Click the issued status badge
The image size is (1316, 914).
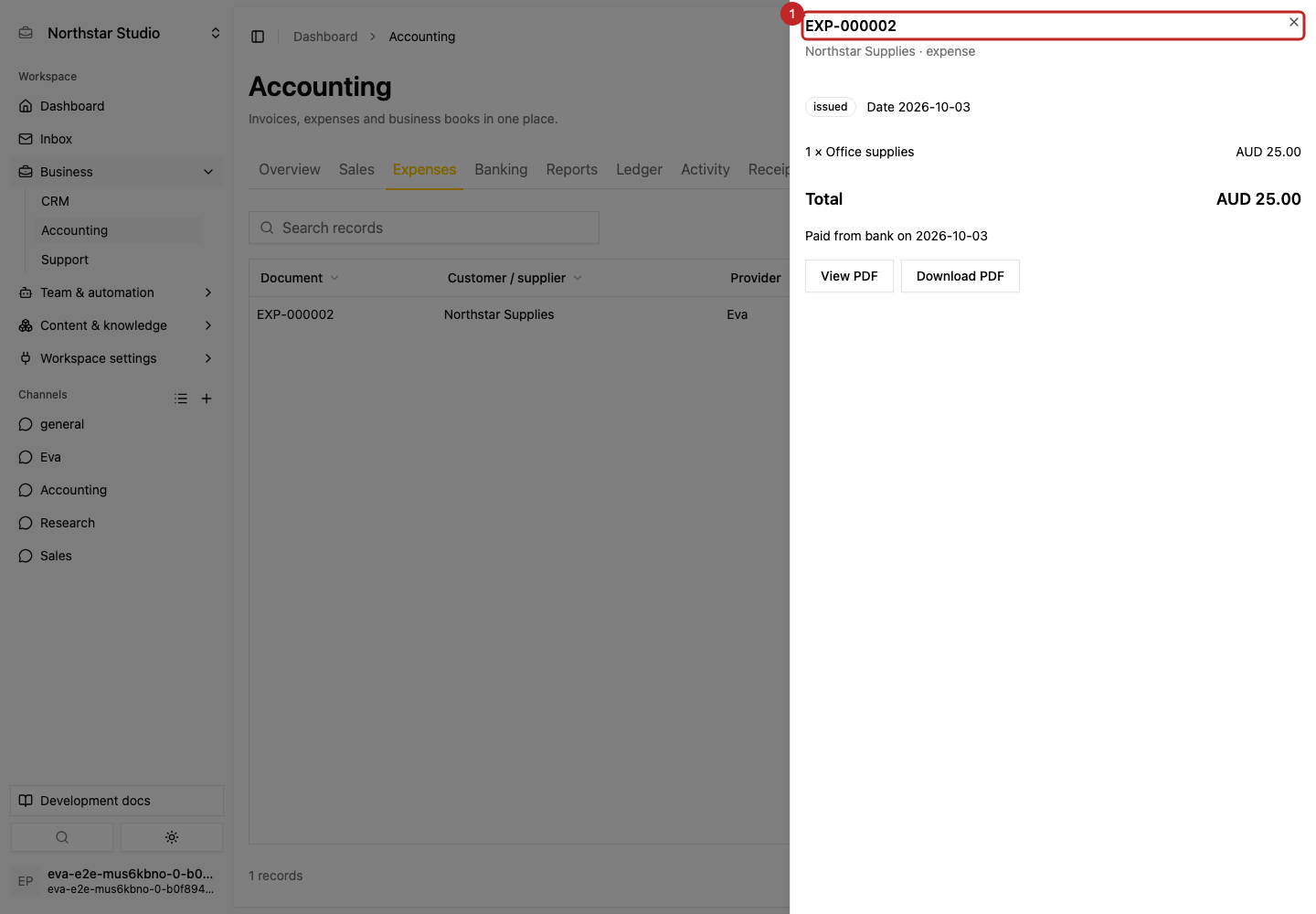[x=831, y=107]
